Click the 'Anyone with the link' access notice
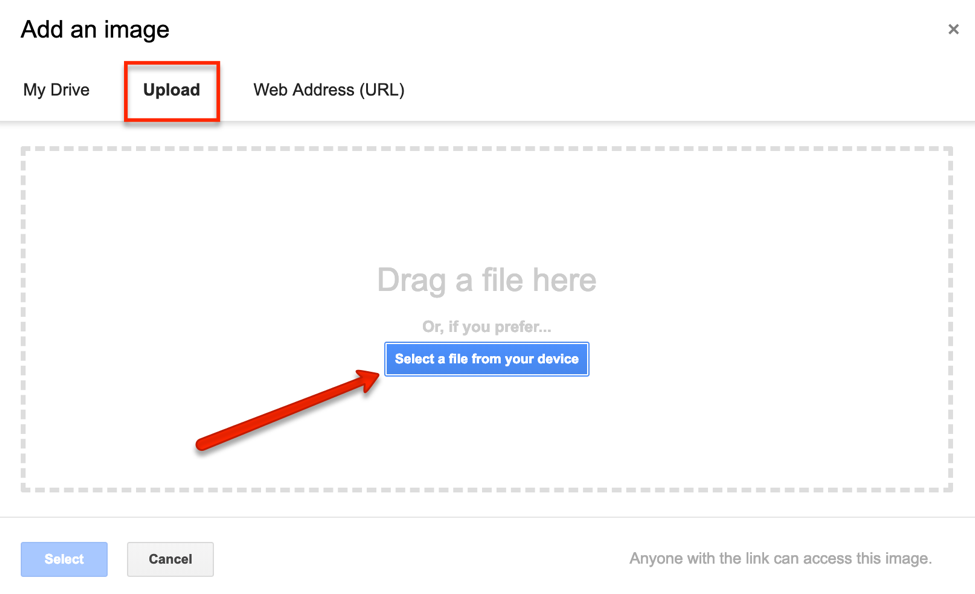 point(780,559)
